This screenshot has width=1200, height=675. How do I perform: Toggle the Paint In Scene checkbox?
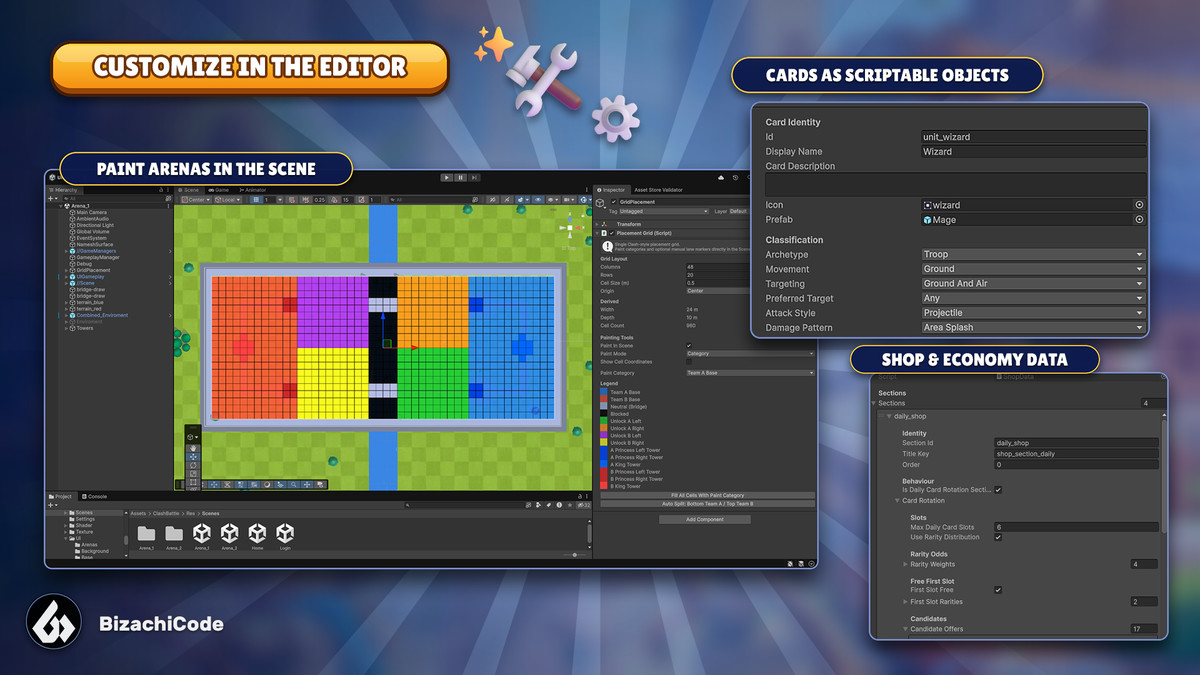click(689, 346)
